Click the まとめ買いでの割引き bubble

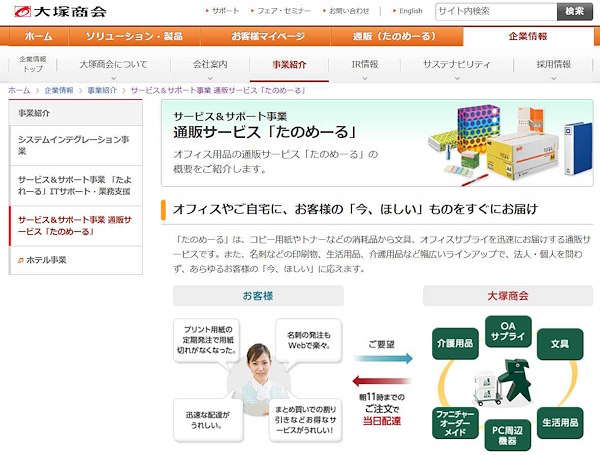(305, 420)
